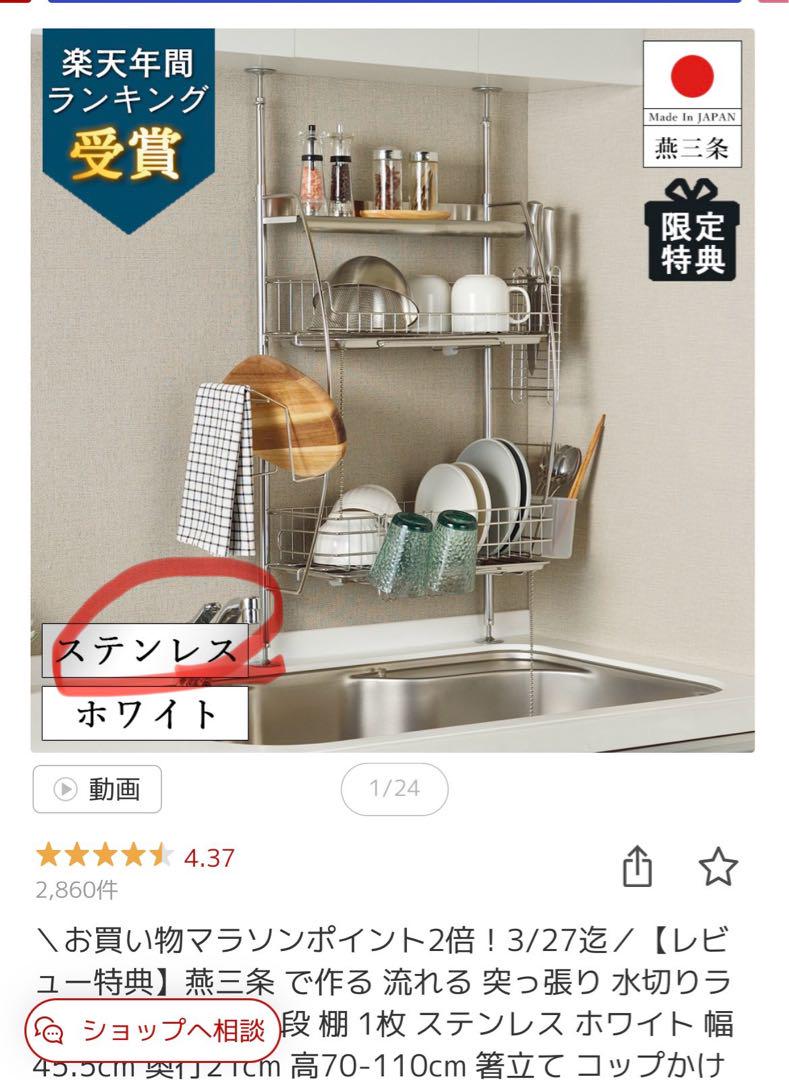Select the ホワイト color option
The image size is (789, 1080).
click(x=145, y=713)
